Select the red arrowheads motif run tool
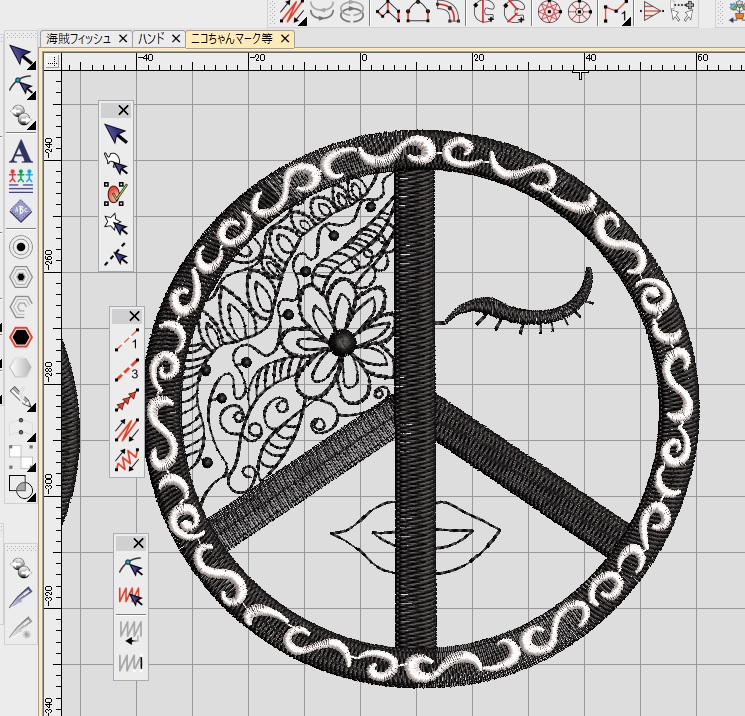 coord(127,400)
